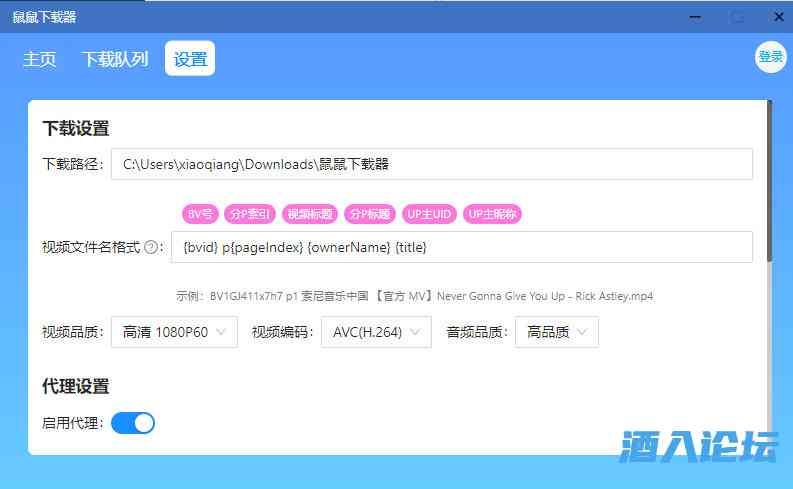This screenshot has width=793, height=489.
Task: Open the 视频品质 dropdown showing 高清 1080P60
Action: pyautogui.click(x=174, y=332)
